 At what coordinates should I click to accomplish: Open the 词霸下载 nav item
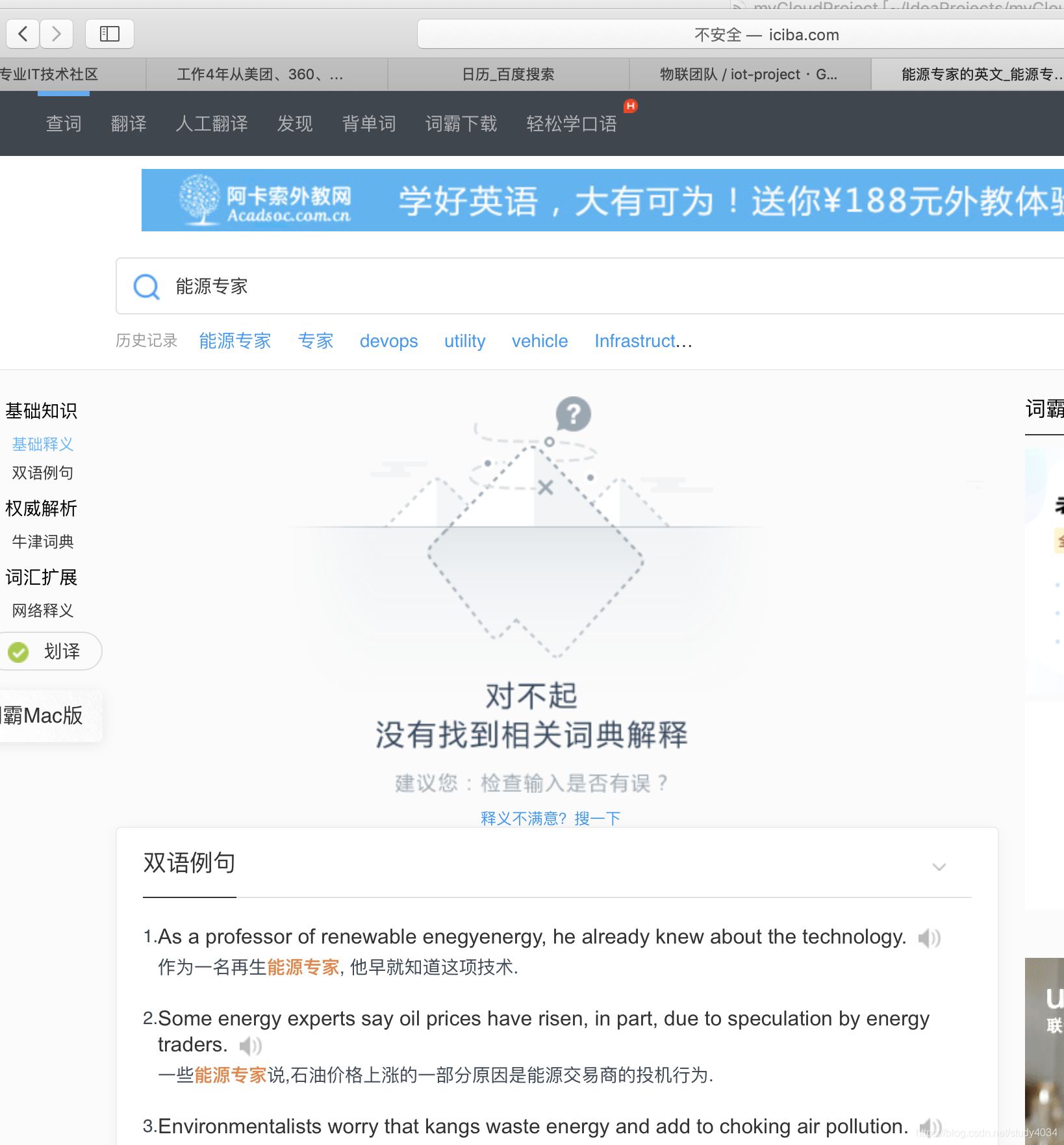[461, 123]
